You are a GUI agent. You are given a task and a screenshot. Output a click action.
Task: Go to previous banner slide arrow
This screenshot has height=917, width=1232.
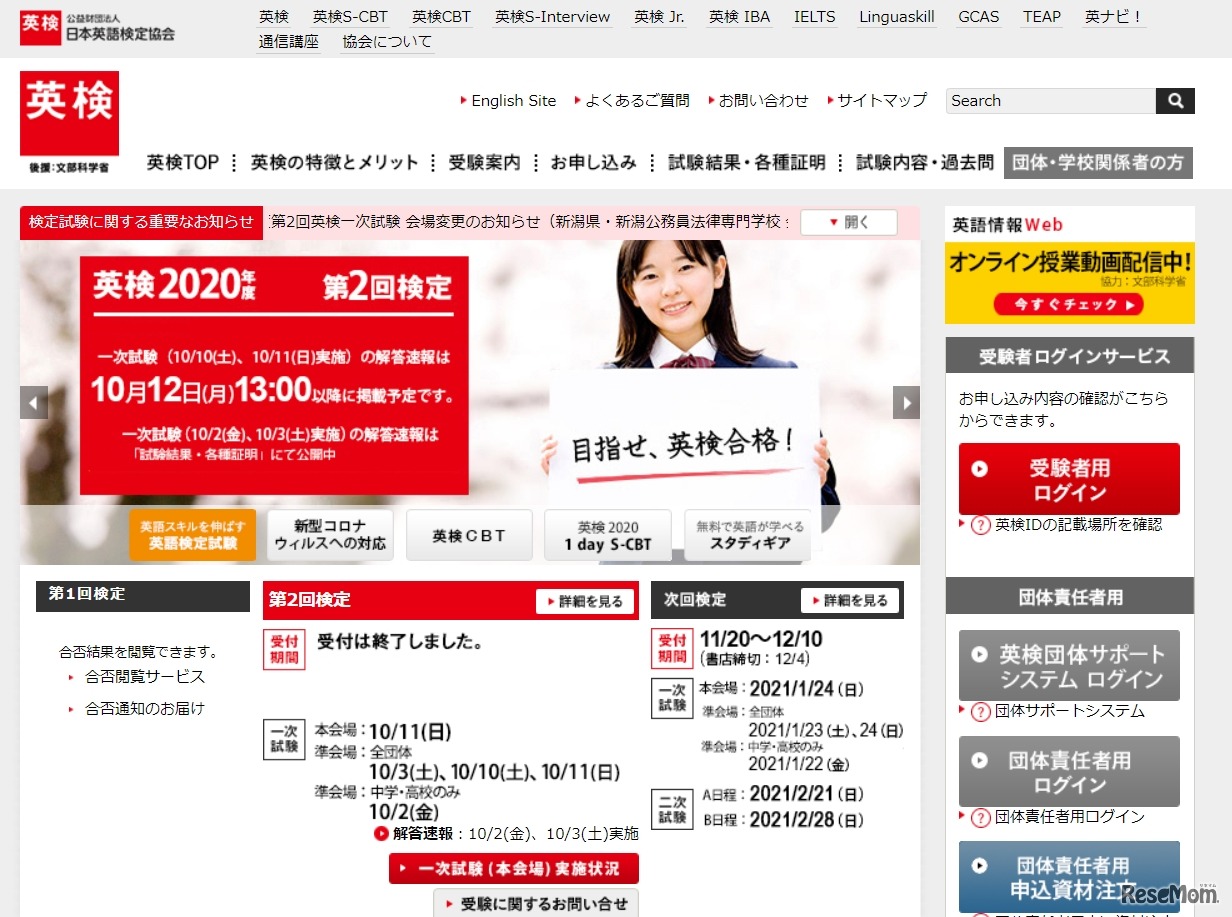[x=34, y=402]
